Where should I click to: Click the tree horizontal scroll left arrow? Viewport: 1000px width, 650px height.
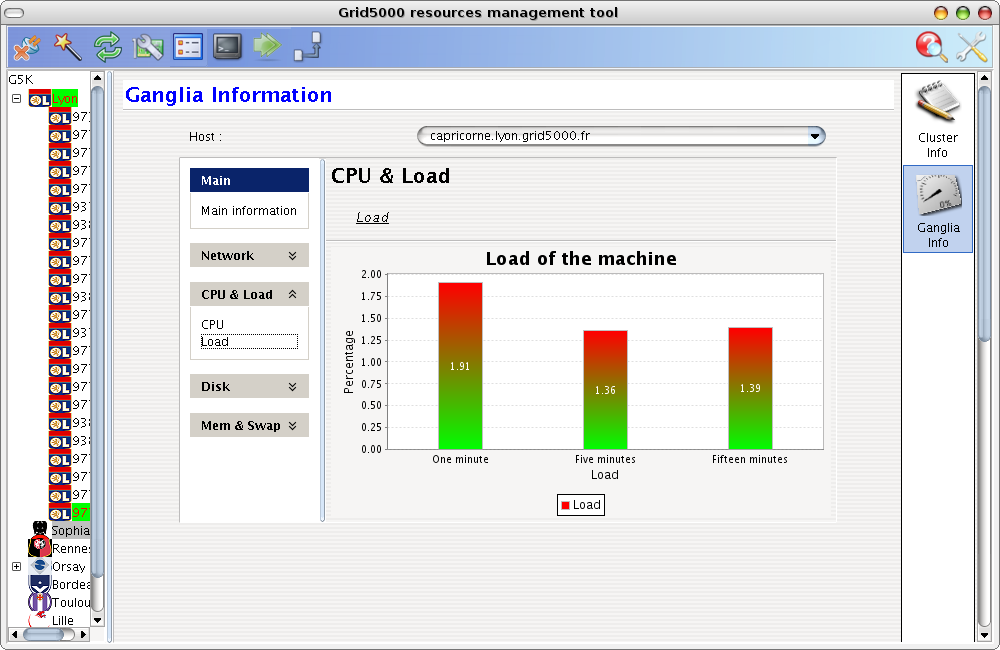pos(14,634)
